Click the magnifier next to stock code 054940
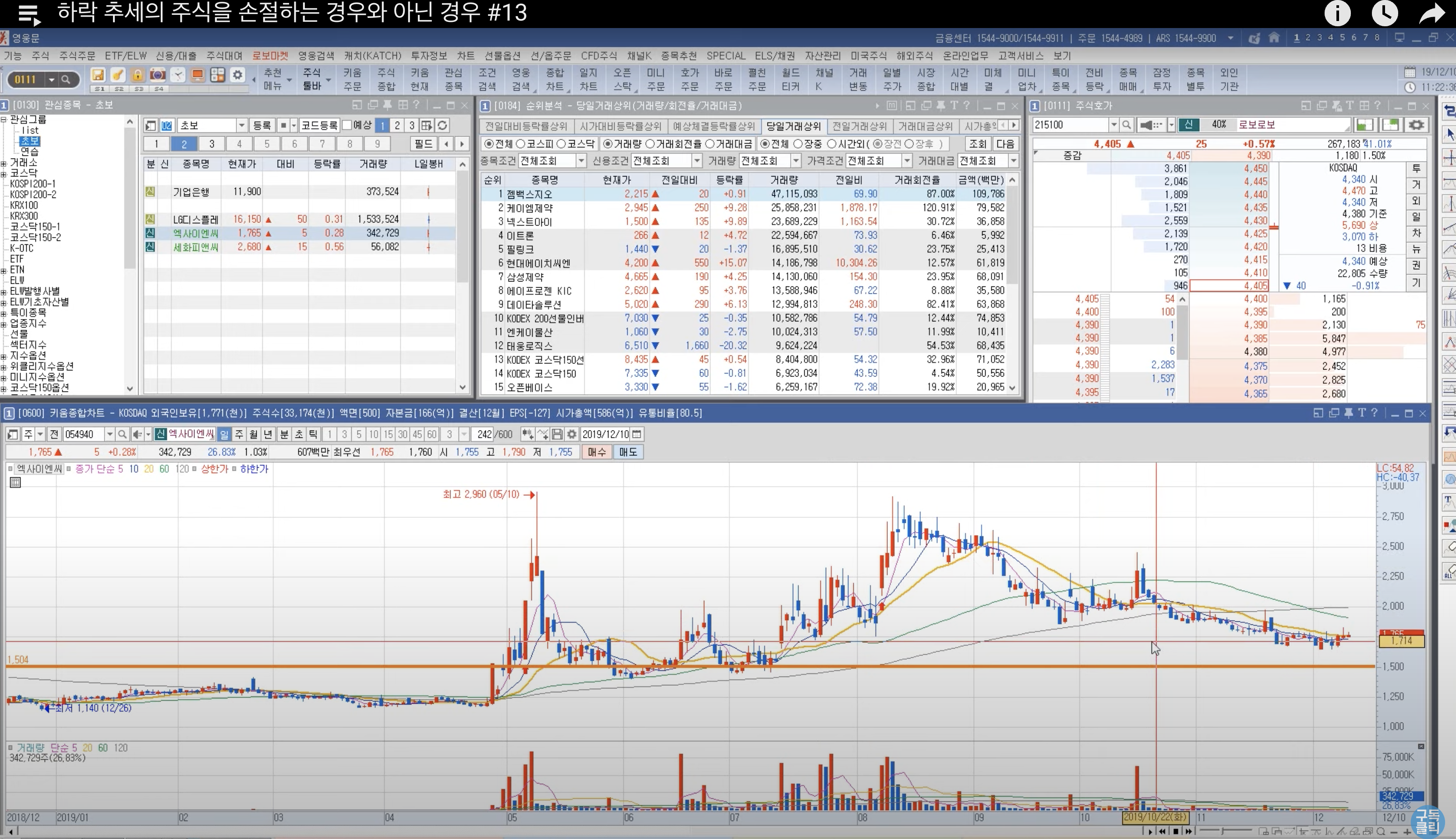The width and height of the screenshot is (1456, 839). tap(122, 434)
